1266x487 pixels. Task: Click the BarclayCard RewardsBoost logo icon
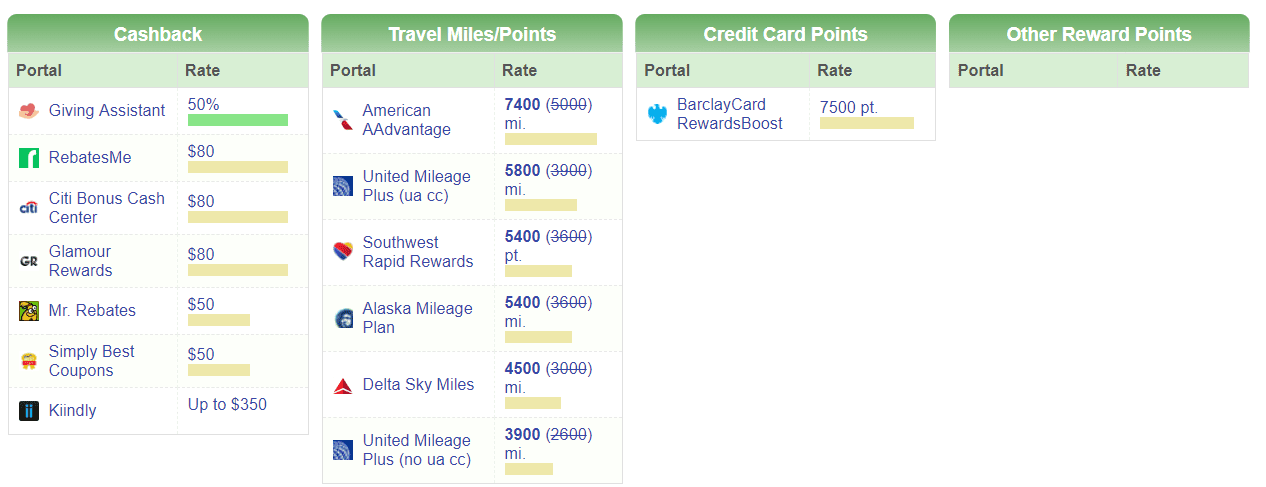pyautogui.click(x=657, y=114)
